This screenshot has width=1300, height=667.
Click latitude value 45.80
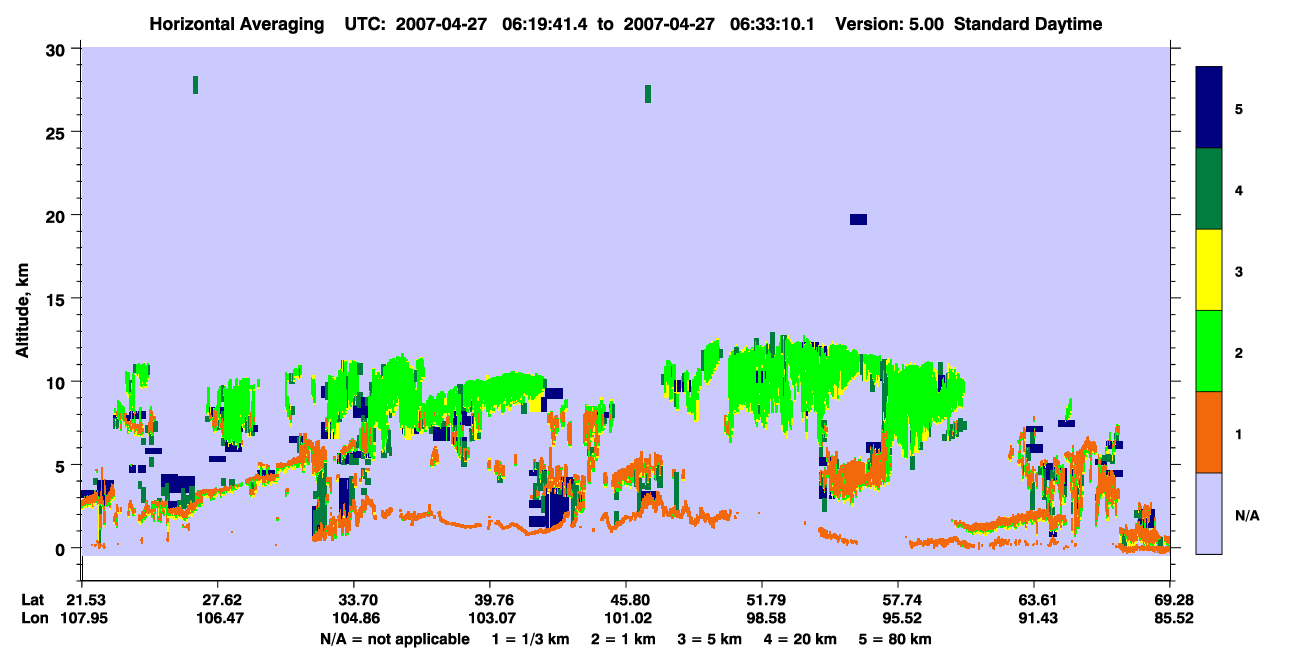(x=626, y=600)
